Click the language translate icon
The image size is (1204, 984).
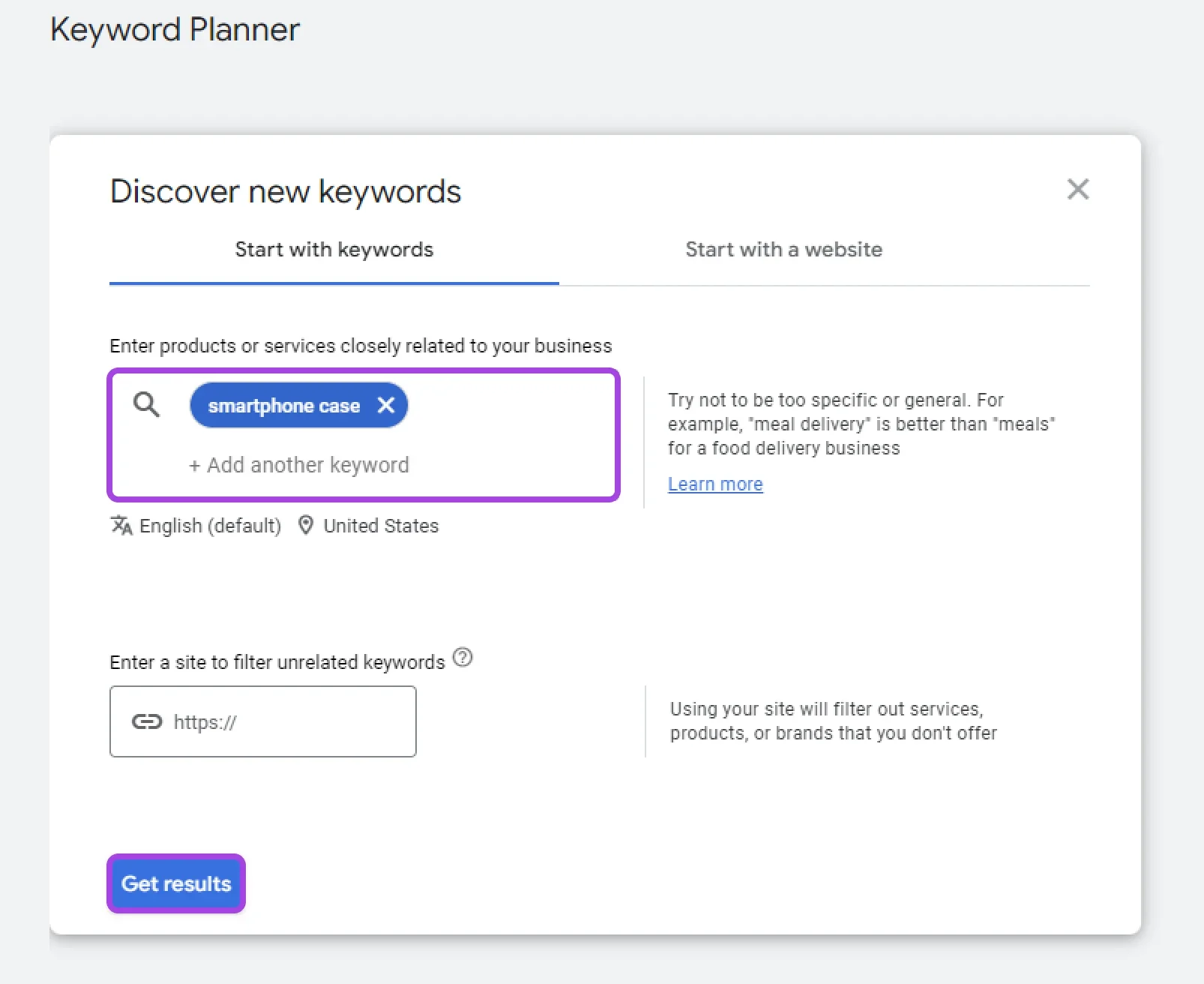121,525
